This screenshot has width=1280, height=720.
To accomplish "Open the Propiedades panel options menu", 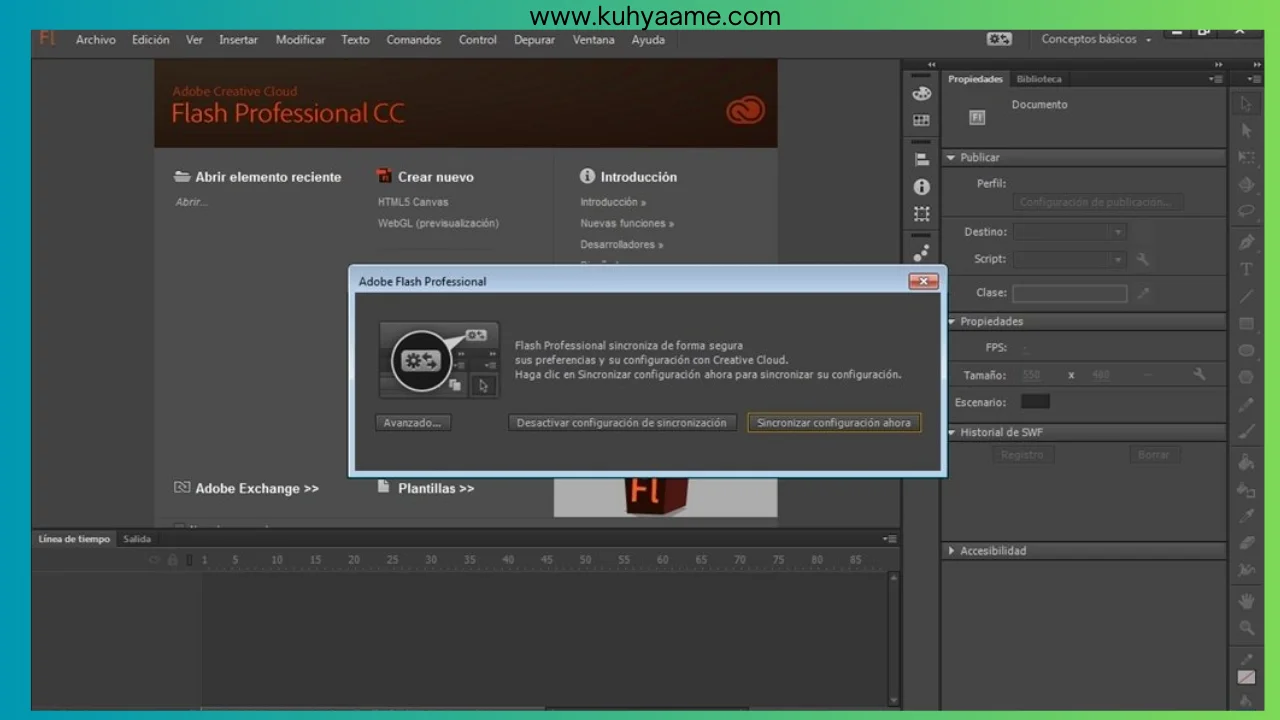I will click(x=1216, y=79).
